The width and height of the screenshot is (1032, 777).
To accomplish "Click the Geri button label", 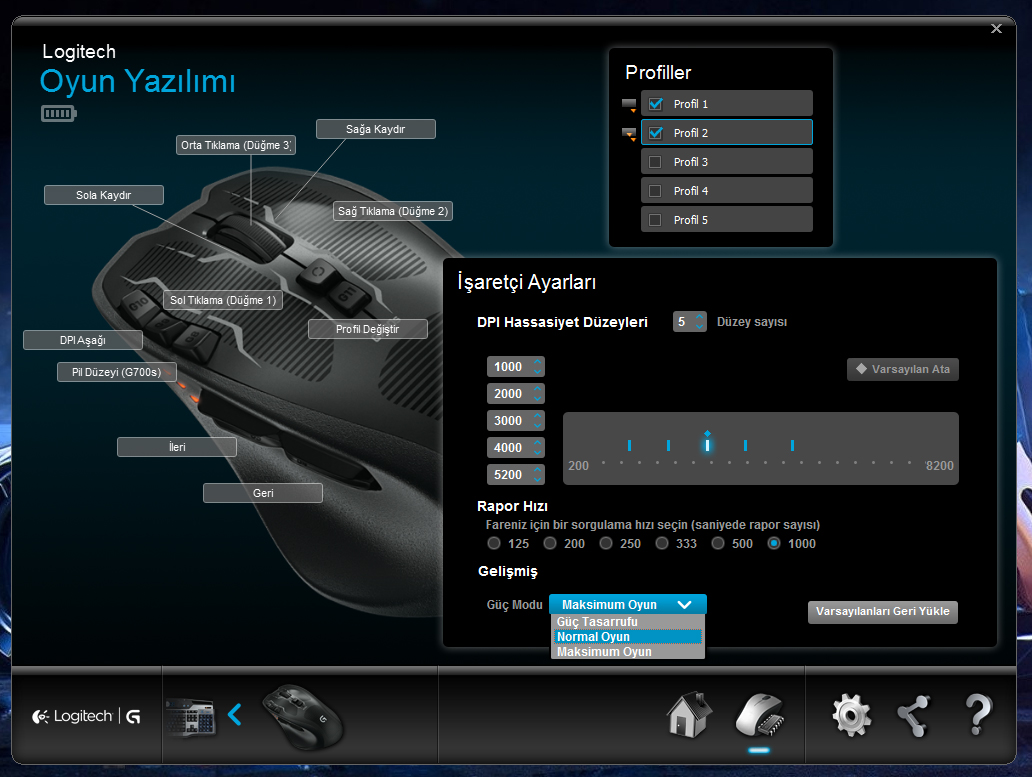I will [263, 493].
